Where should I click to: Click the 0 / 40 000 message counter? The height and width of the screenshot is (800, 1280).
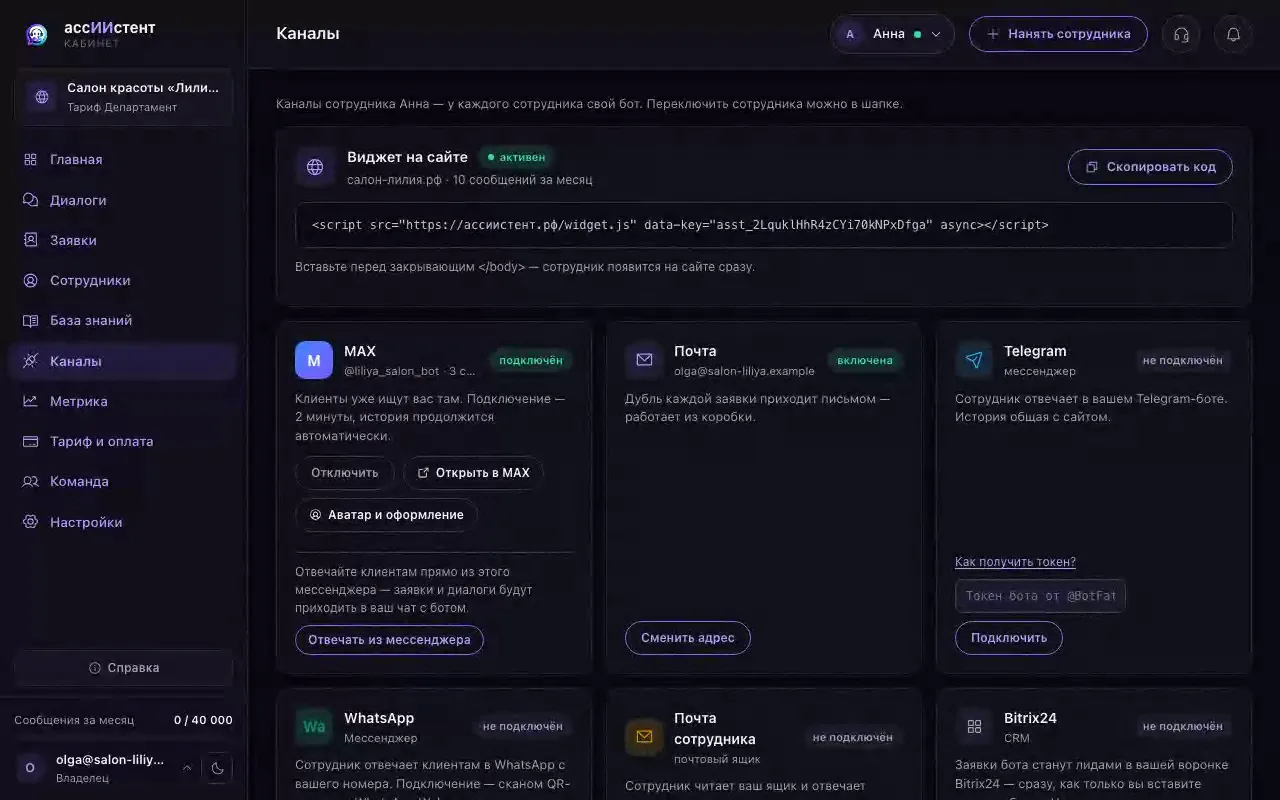[x=203, y=720]
